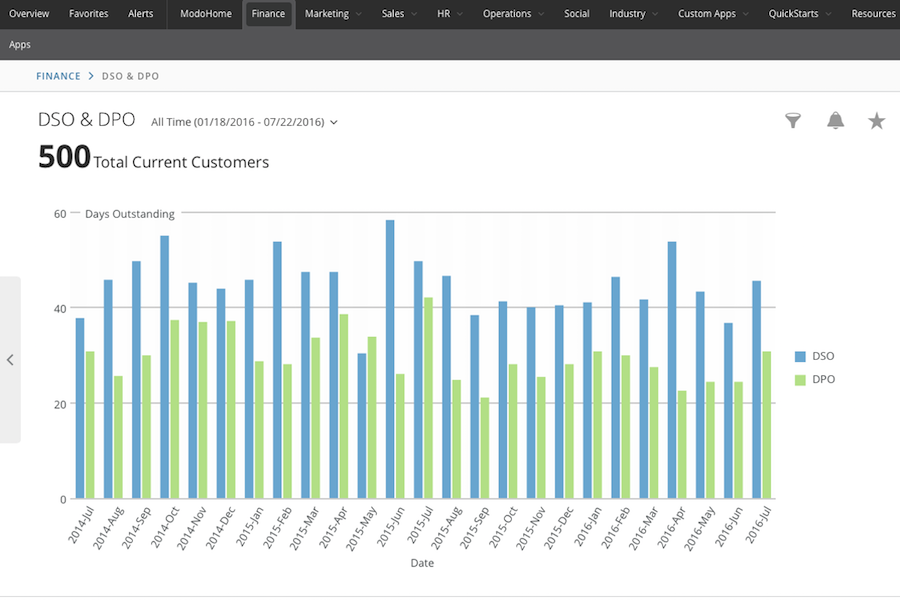The height and width of the screenshot is (600, 900).
Task: Go to the Overview tab
Action: [x=29, y=14]
